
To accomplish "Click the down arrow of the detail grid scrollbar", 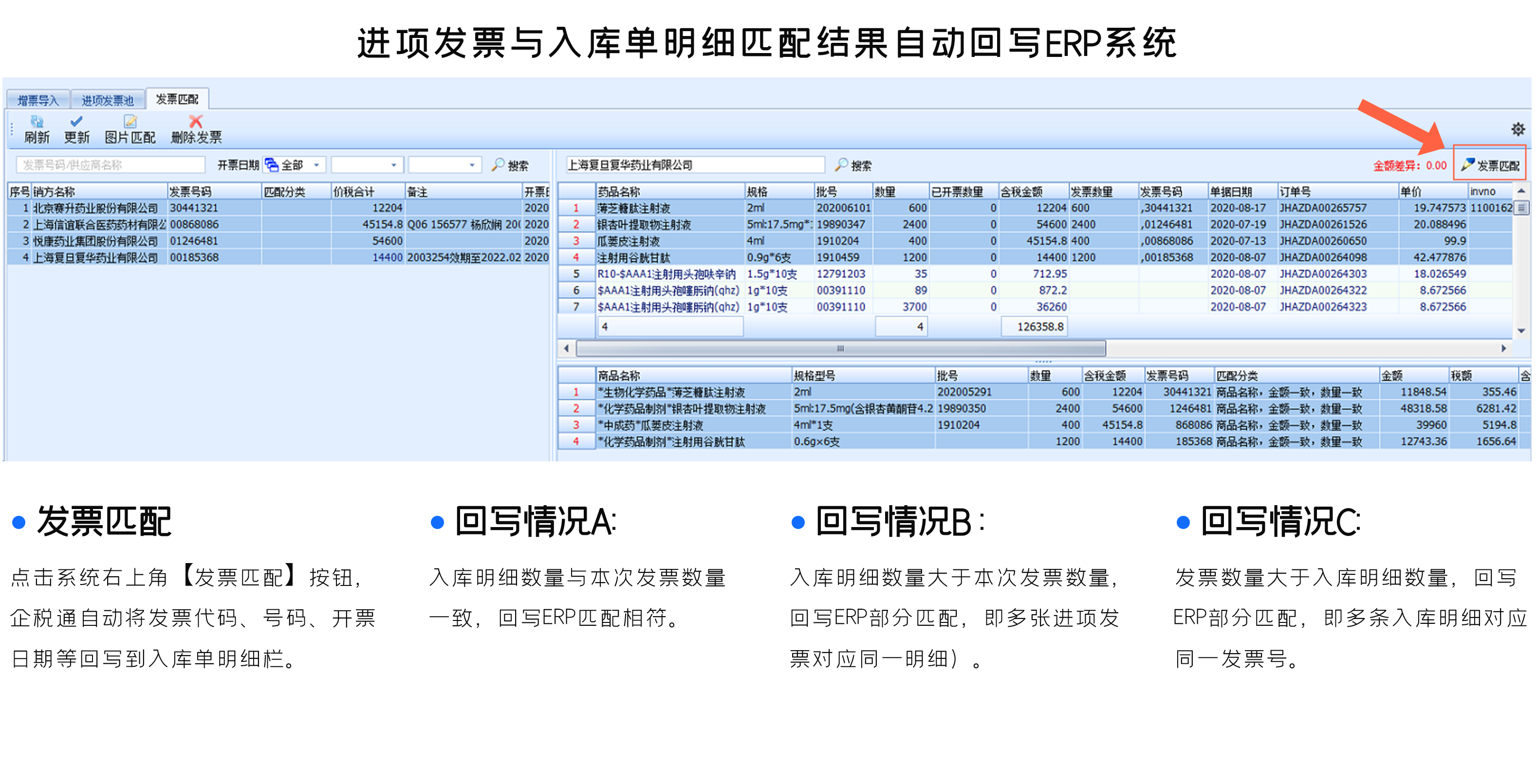I will click(x=1521, y=331).
